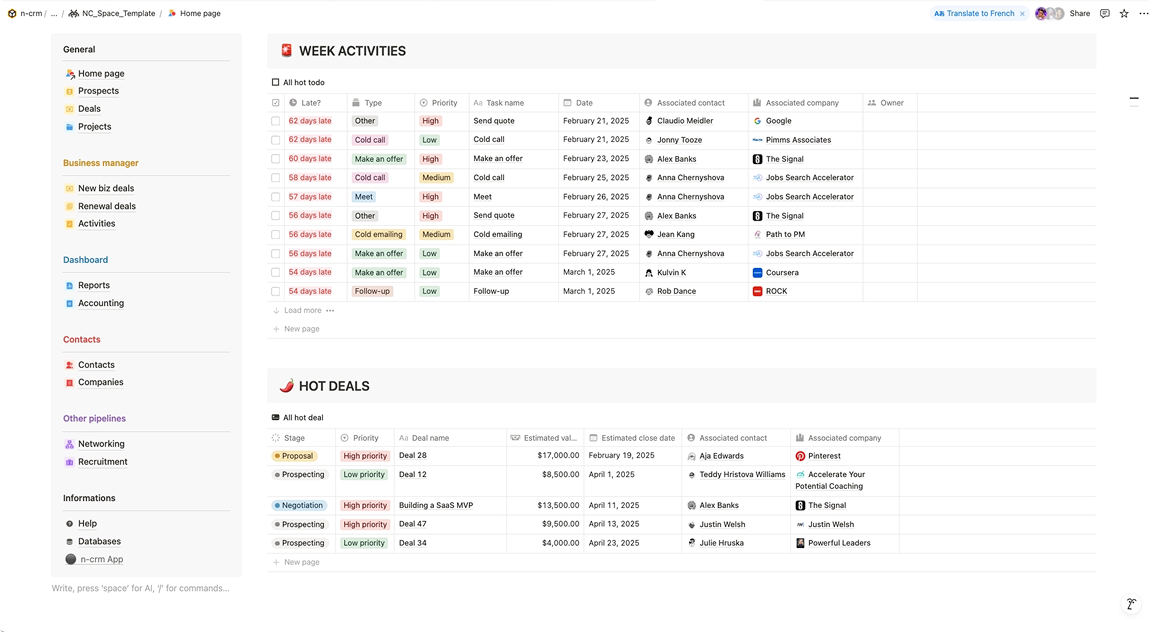Switch to the All hot deal view
Screen dimensions: 1150x632
coord(298,417)
